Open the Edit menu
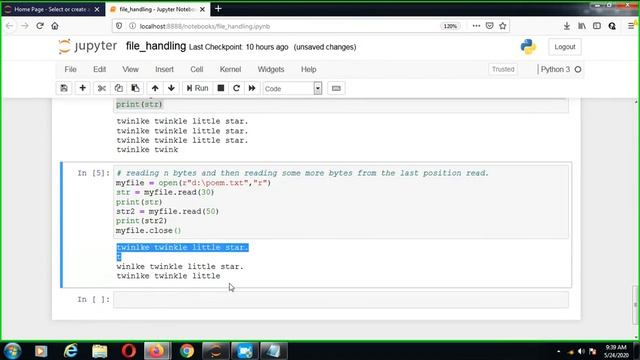Image resolution: width=640 pixels, height=360 pixels. point(99,69)
